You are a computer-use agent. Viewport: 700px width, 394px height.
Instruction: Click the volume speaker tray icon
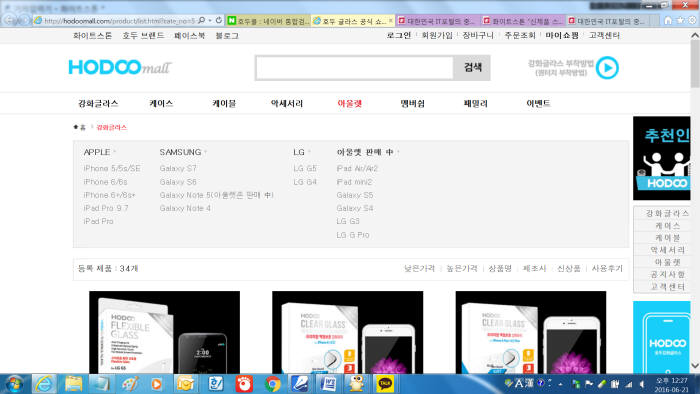click(x=642, y=384)
